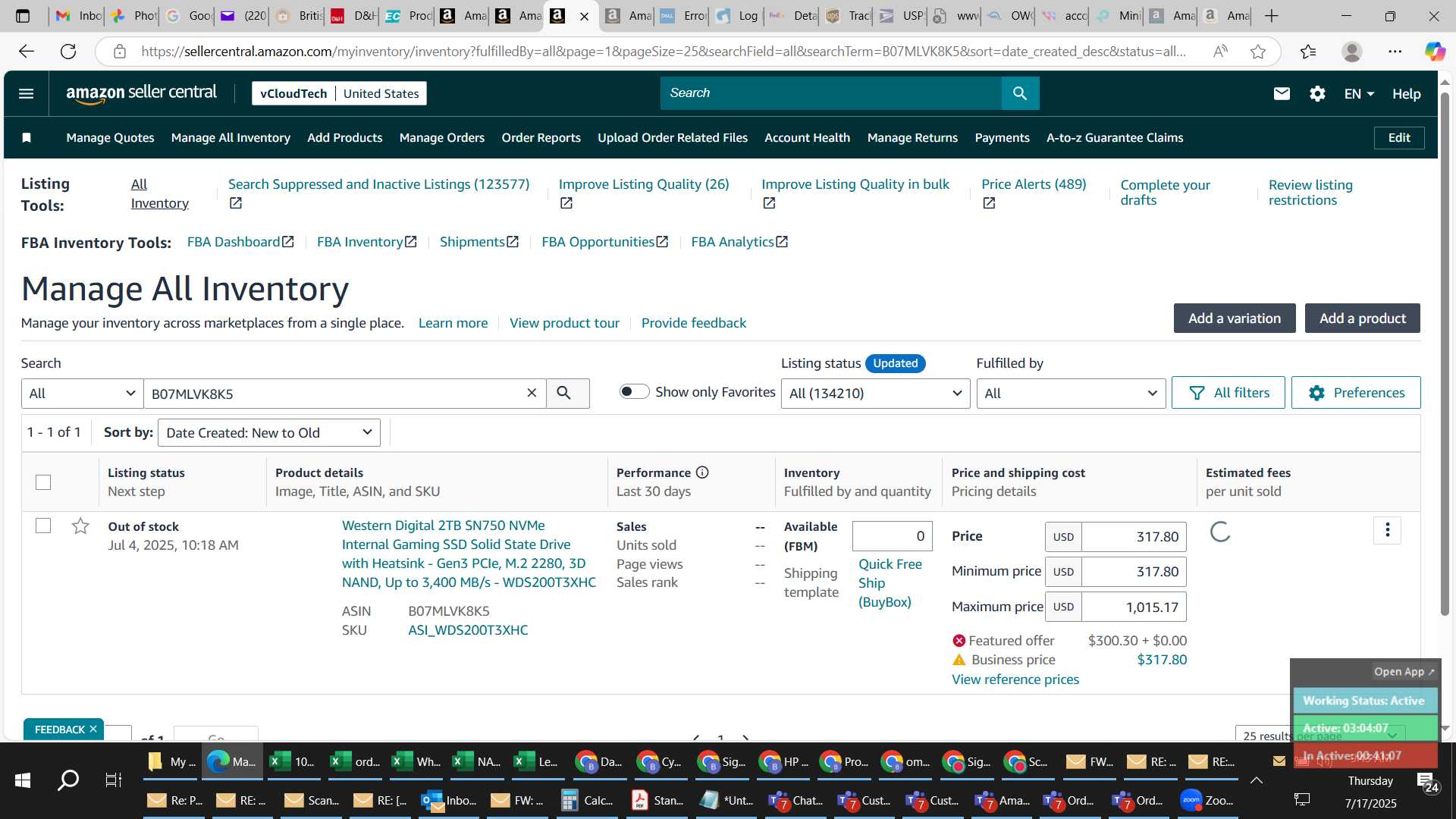Open Listing status All (134210) dropdown

point(875,393)
